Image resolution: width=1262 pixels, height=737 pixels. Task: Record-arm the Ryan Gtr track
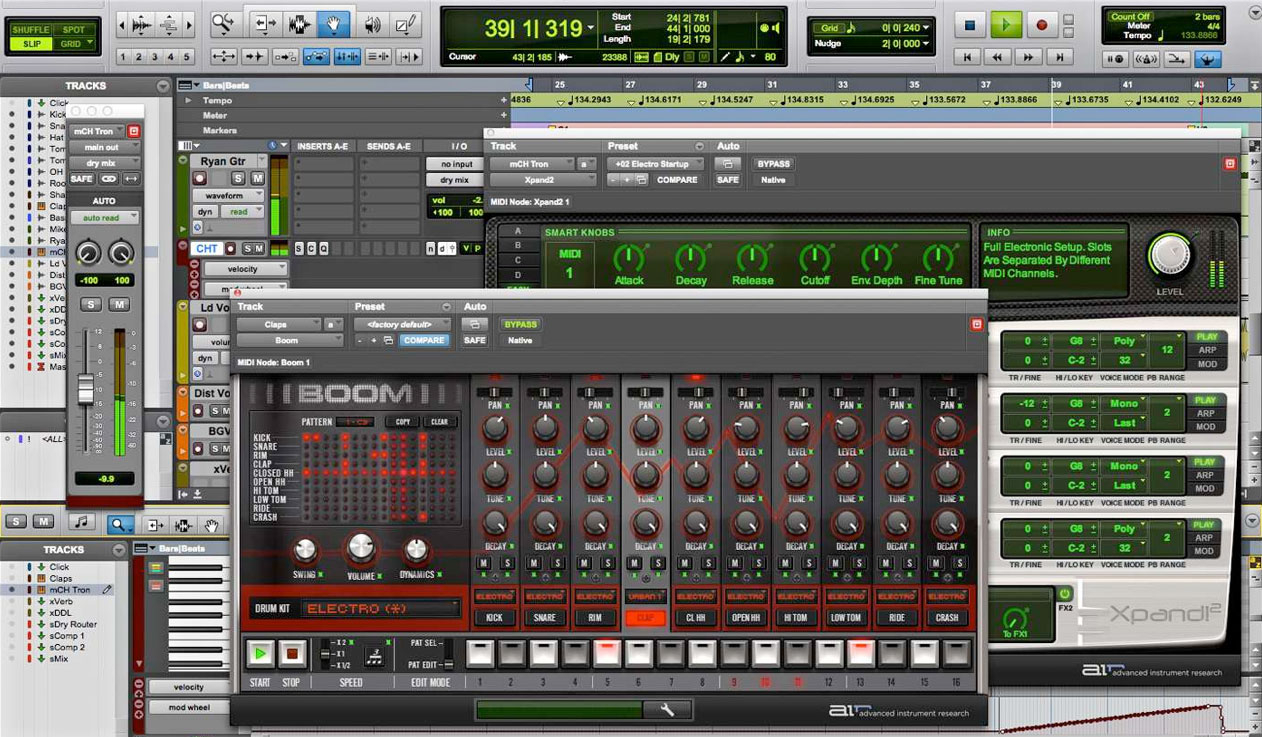point(201,176)
